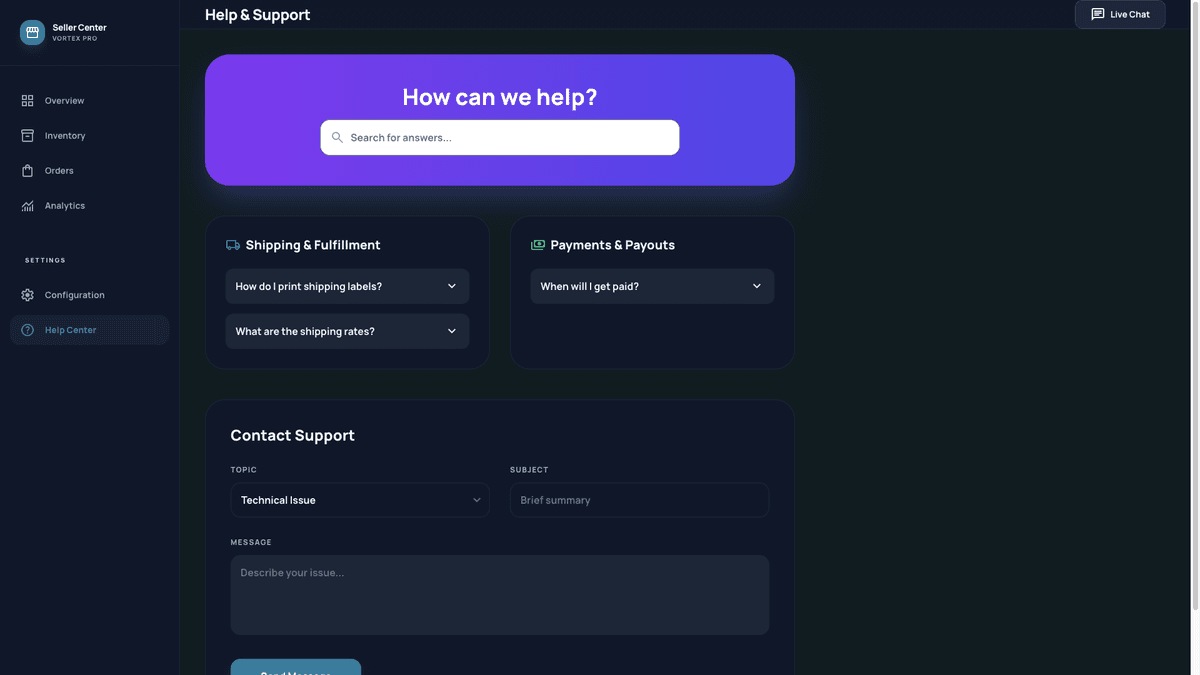
Task: Open the Topic dropdown showing Technical Issue
Action: point(360,500)
